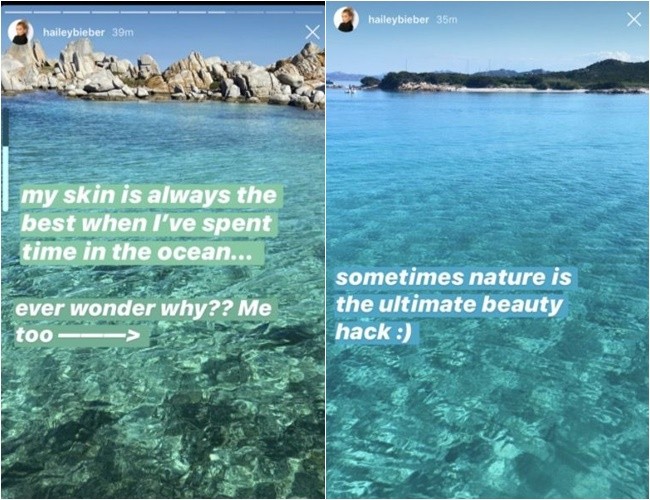Image resolution: width=650 pixels, height=500 pixels.
Task: Jump to the first story progress segment
Action: 18,12
